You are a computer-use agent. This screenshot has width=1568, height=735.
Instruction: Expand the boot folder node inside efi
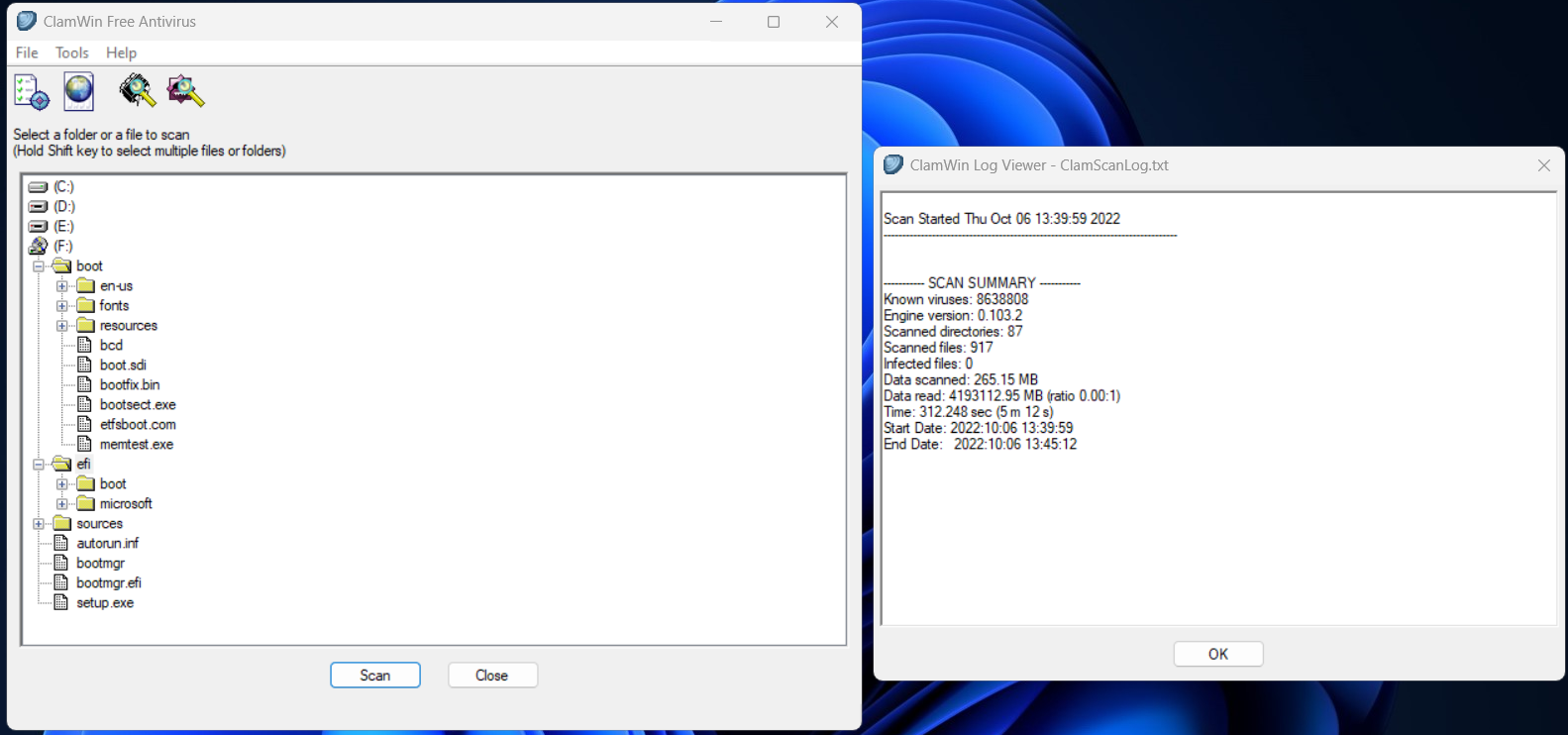pyautogui.click(x=62, y=483)
